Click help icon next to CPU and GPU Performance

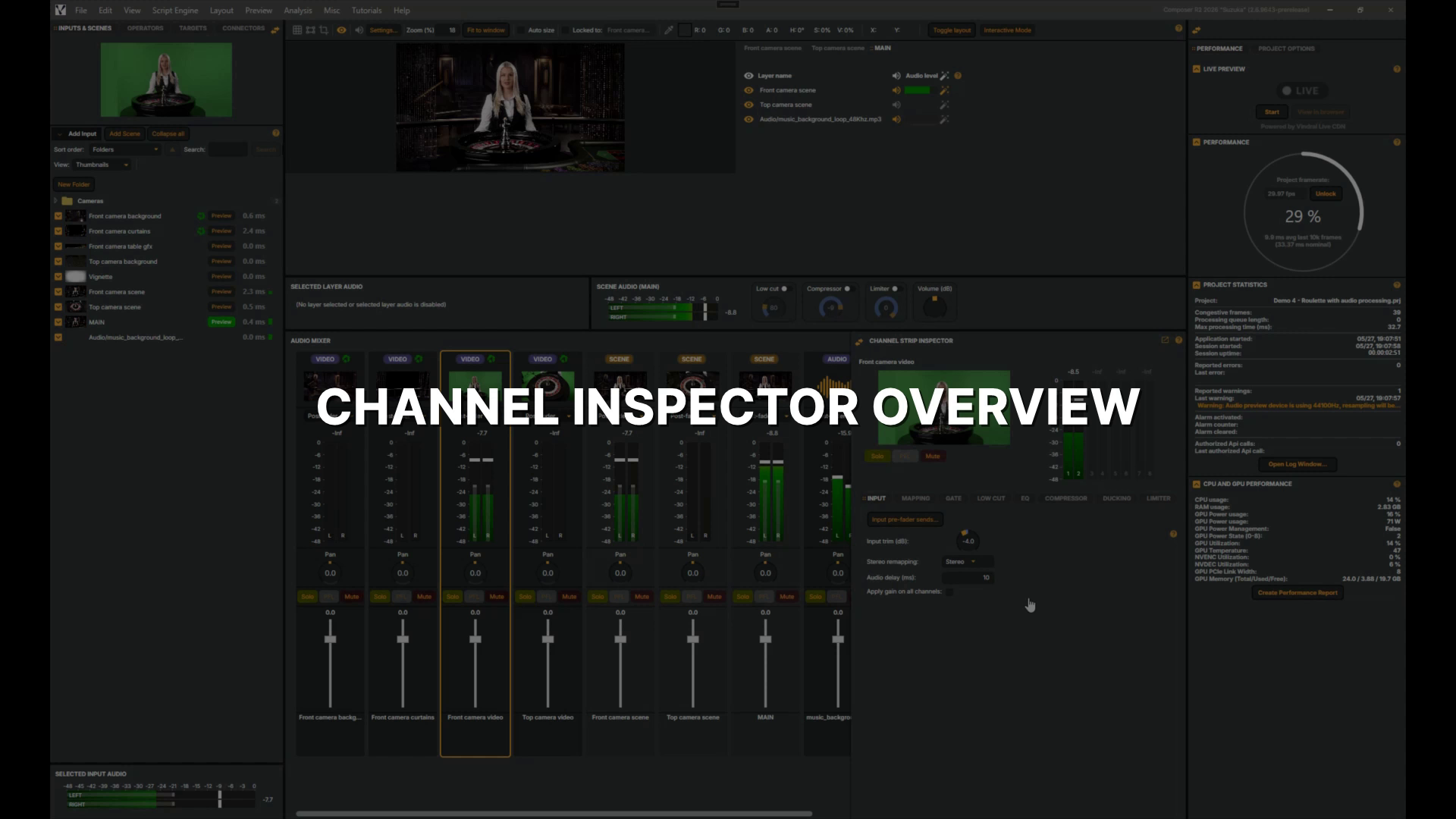(x=1397, y=484)
